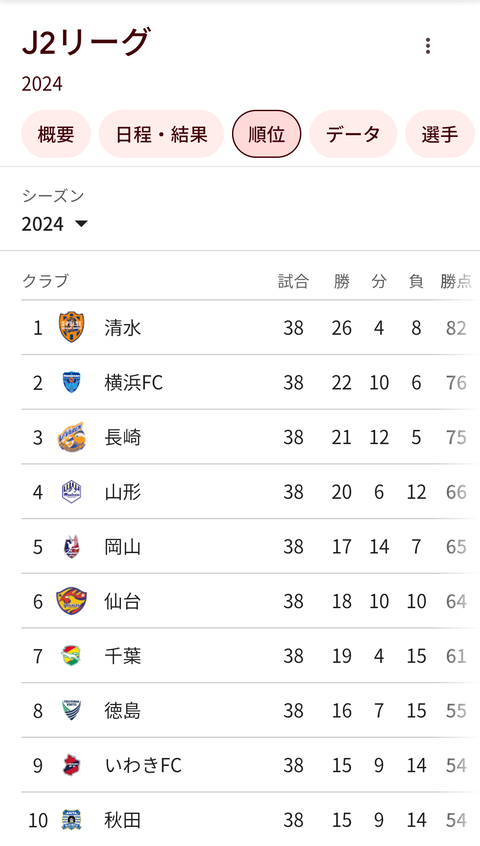Screen dimensions: 480x846
Task: Click the 横浜FC team crest icon
Action: point(72,382)
